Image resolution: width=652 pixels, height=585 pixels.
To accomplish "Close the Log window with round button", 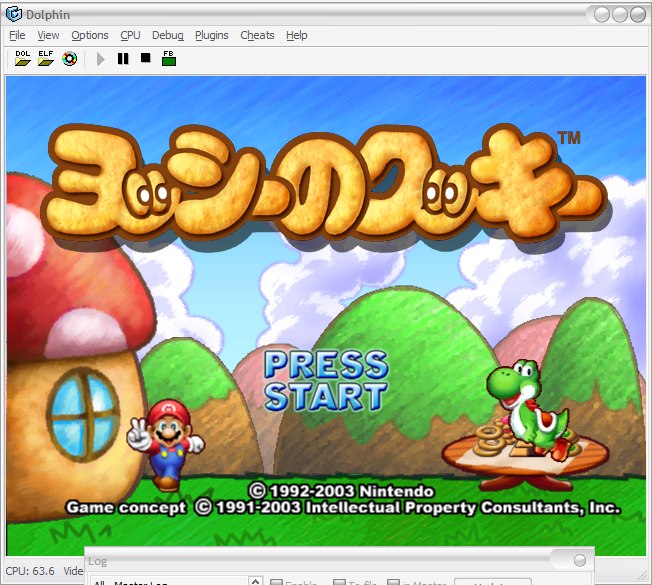I will coord(580,560).
